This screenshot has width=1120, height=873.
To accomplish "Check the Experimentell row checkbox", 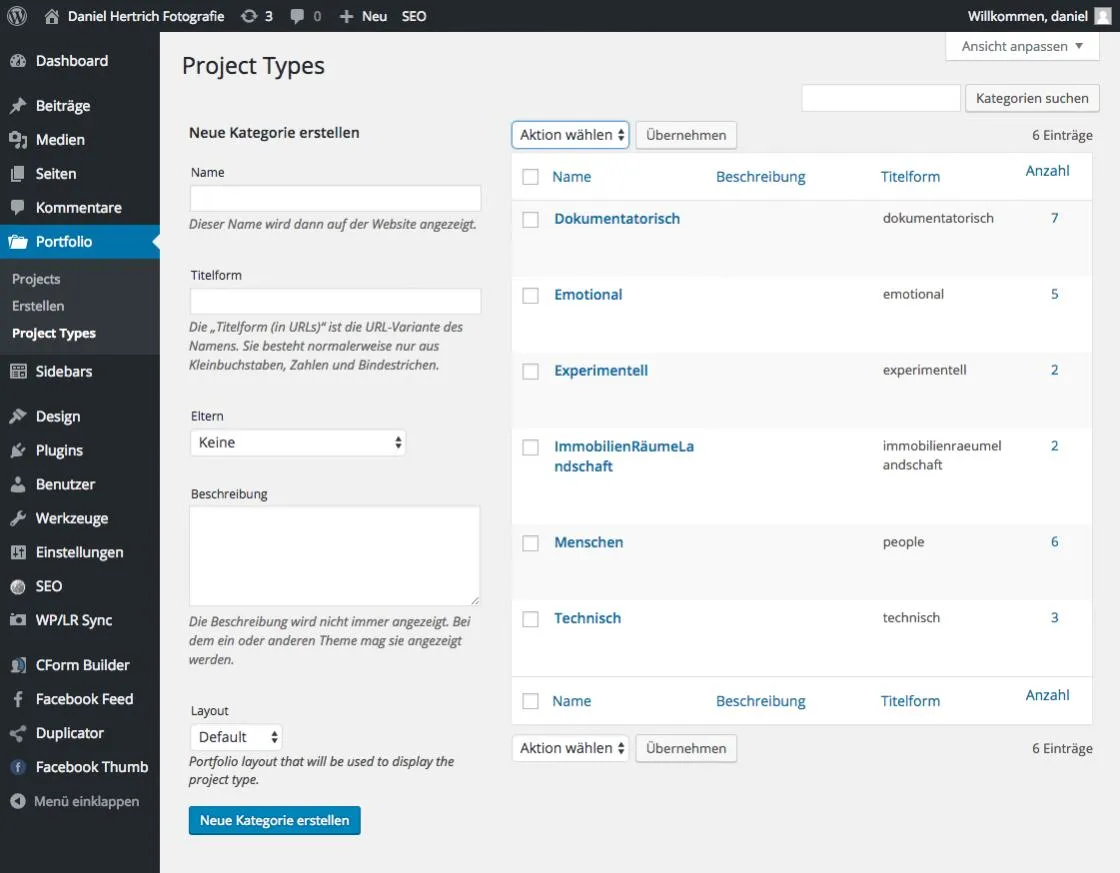I will 530,371.
